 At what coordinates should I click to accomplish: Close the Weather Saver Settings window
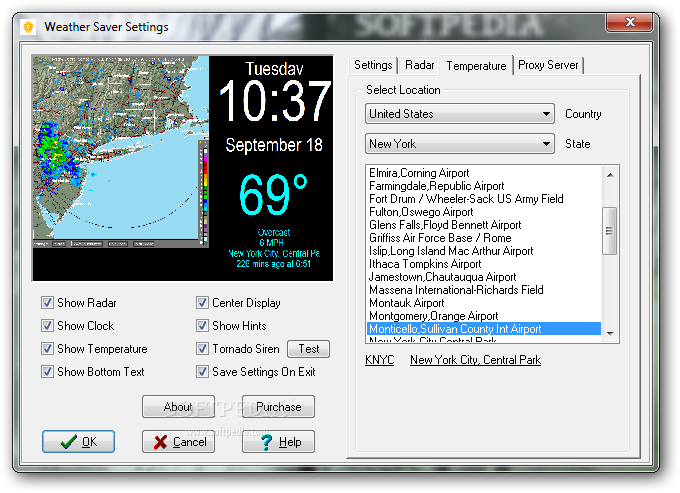pos(629,22)
